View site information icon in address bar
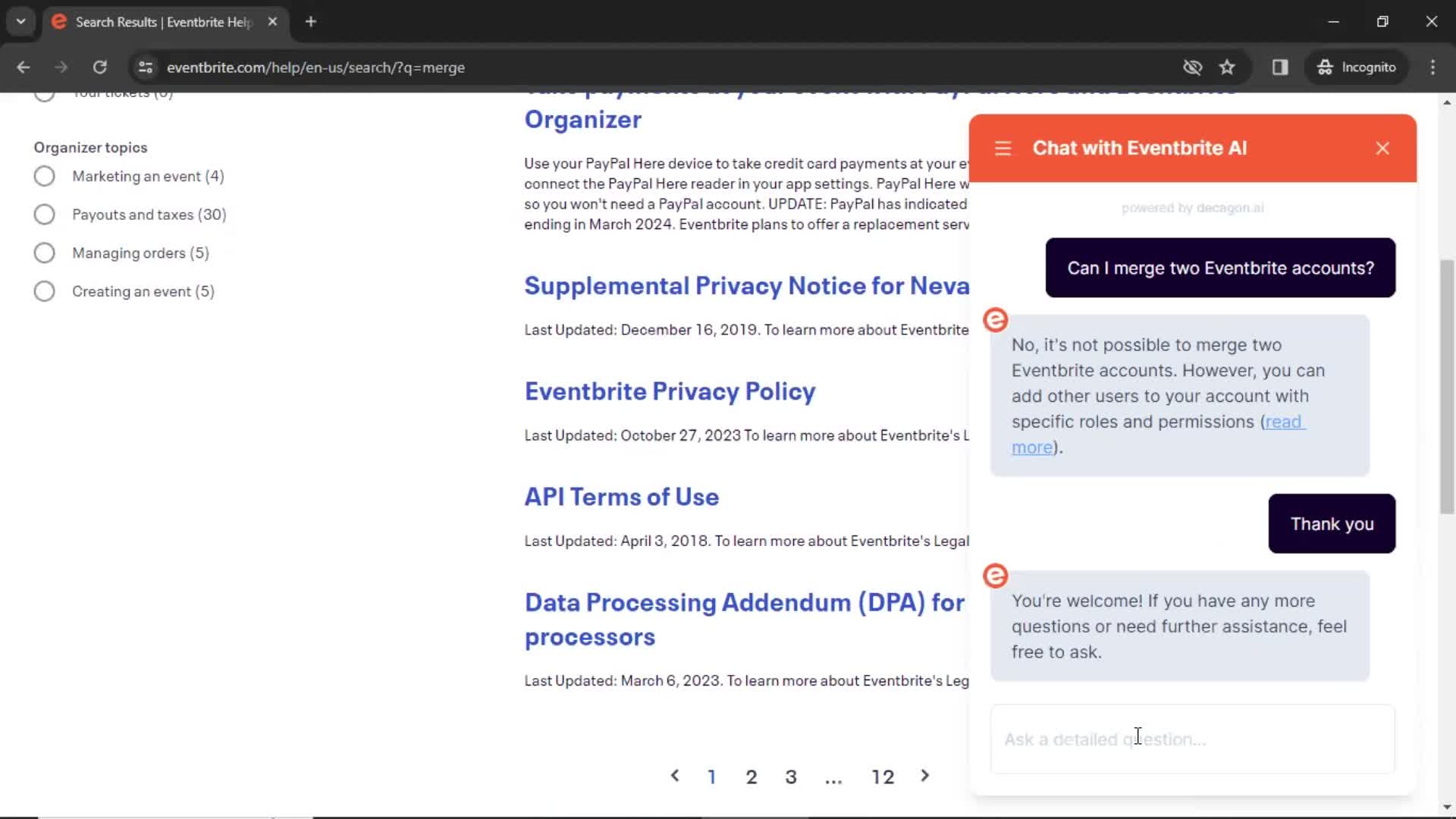This screenshot has width=1456, height=819. tap(146, 67)
